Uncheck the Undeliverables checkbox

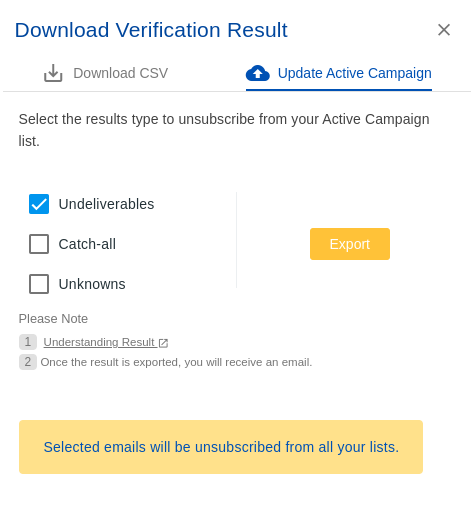point(39,204)
